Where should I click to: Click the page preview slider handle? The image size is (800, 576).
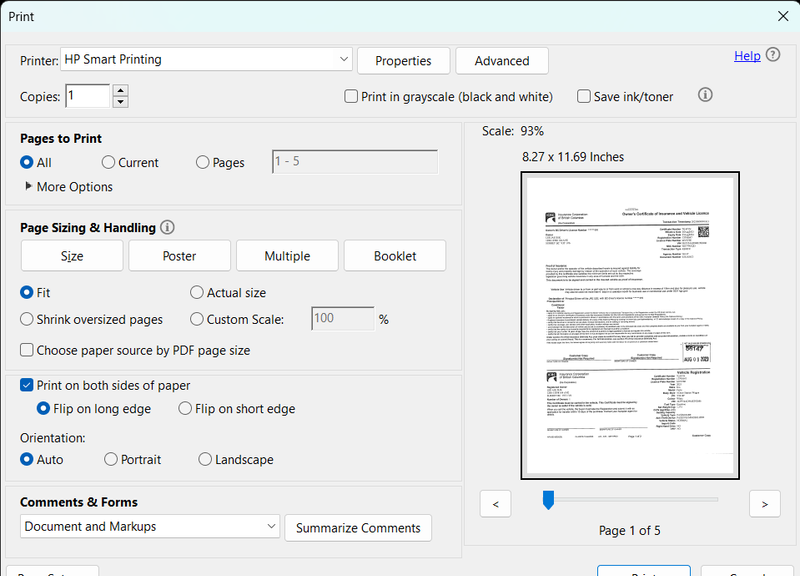(x=548, y=499)
